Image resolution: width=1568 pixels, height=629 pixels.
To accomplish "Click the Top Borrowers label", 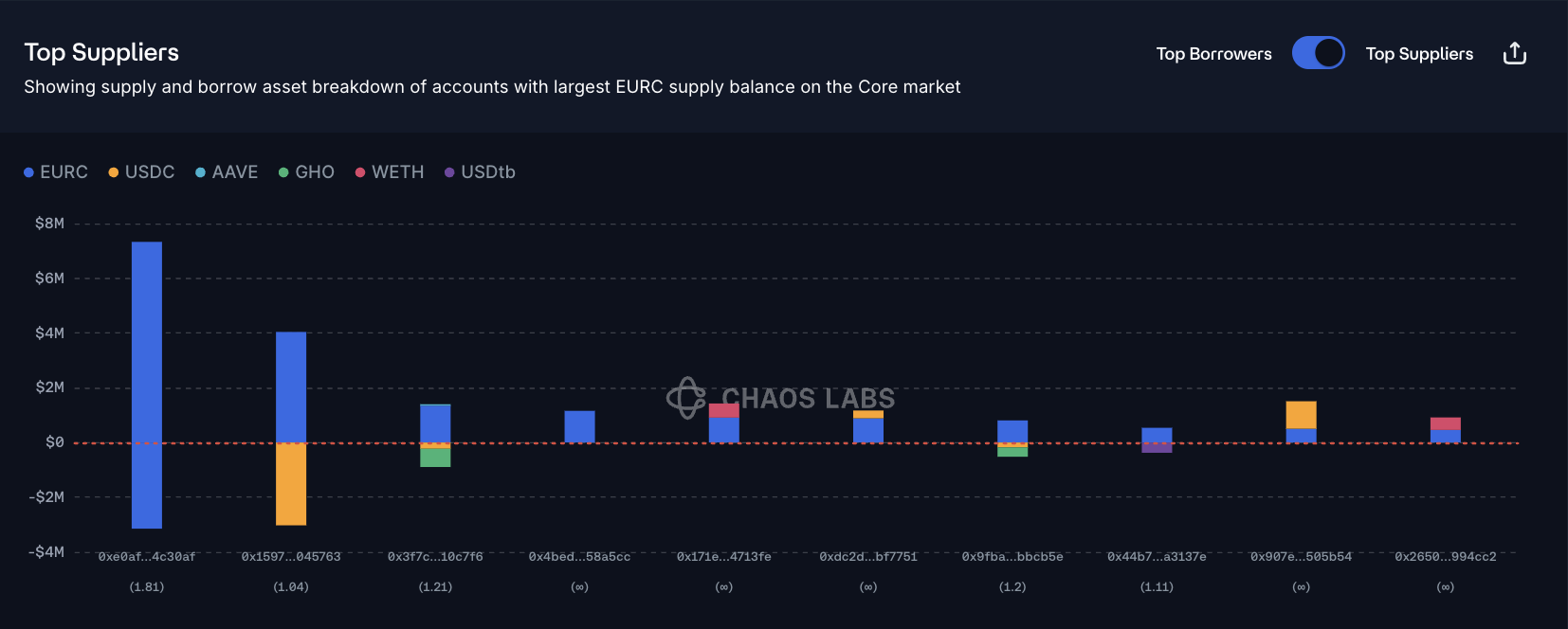I will tap(1213, 54).
